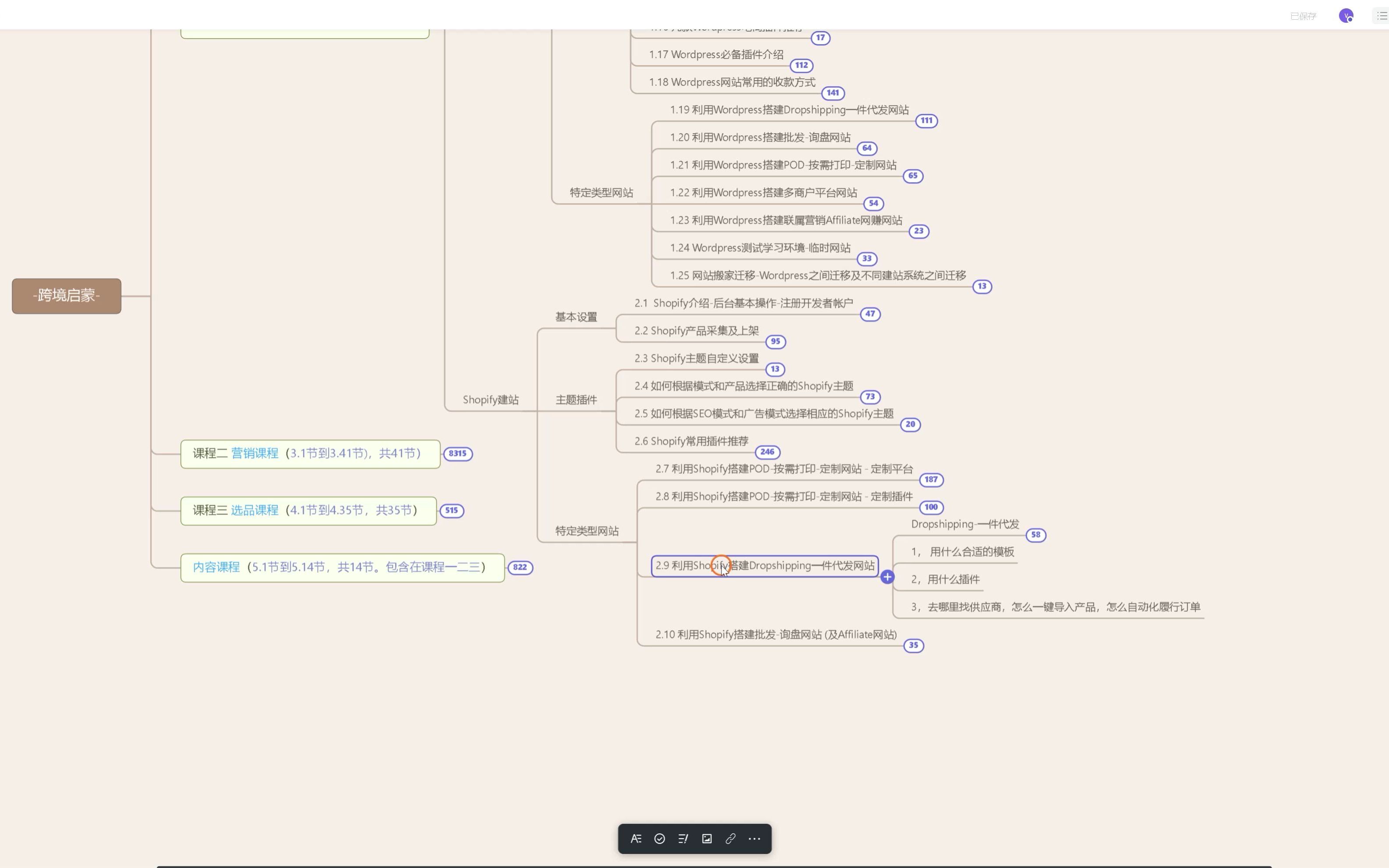Select node 2.3 Shopify主题自定义设置
The image size is (1389, 868).
click(696, 358)
